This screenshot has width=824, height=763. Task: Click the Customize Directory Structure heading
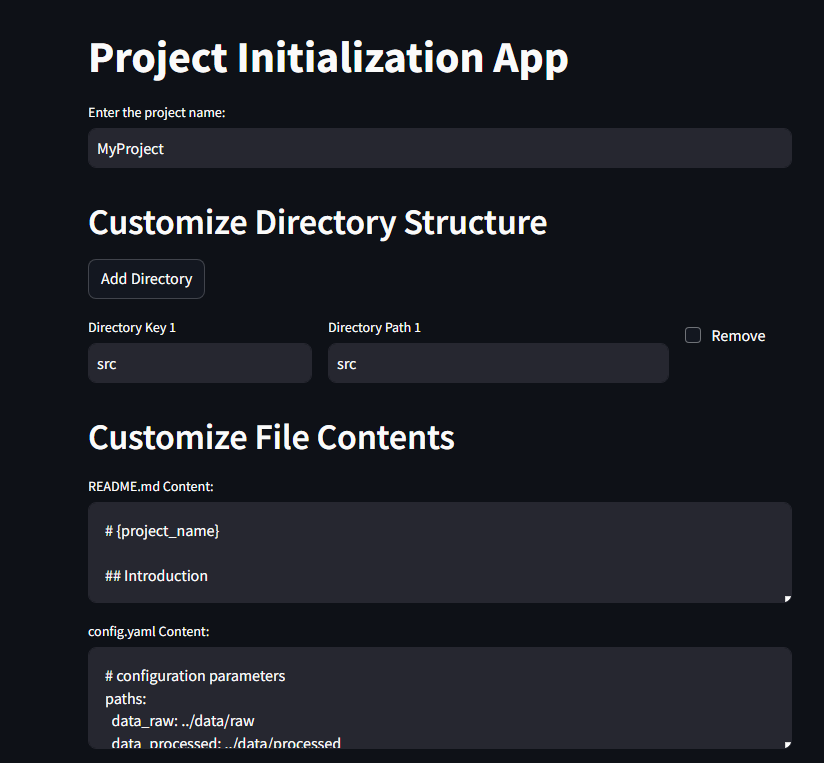pyautogui.click(x=317, y=222)
